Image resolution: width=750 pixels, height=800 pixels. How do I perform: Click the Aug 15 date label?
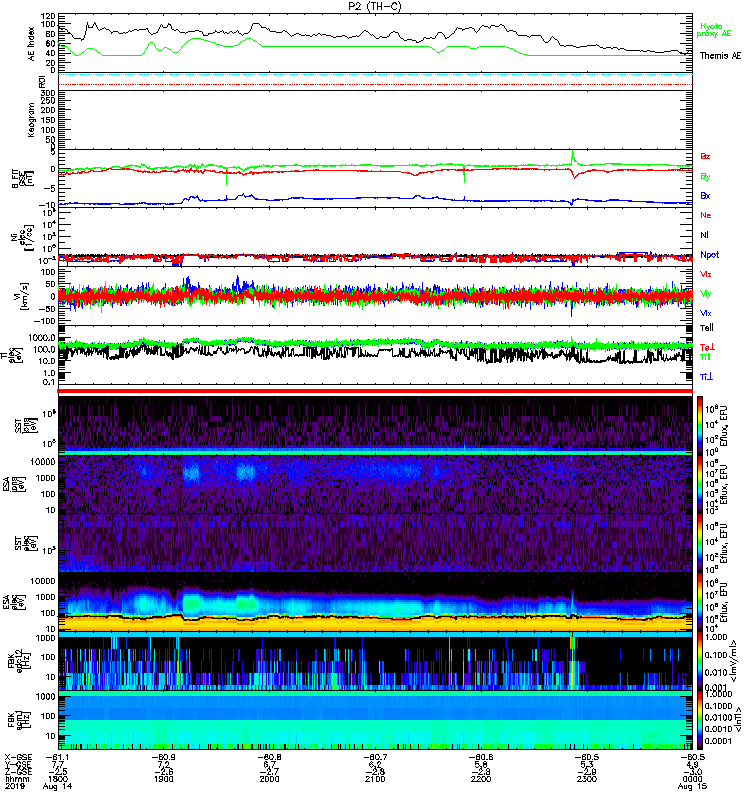(692, 787)
